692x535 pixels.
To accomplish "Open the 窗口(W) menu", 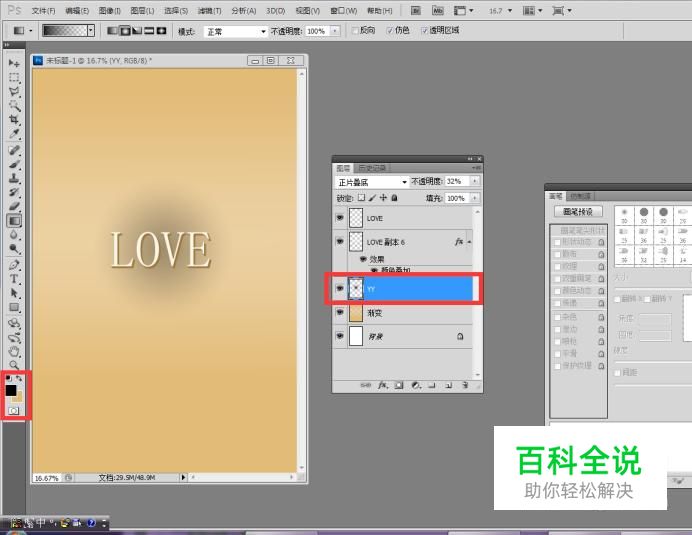I will click(x=343, y=11).
